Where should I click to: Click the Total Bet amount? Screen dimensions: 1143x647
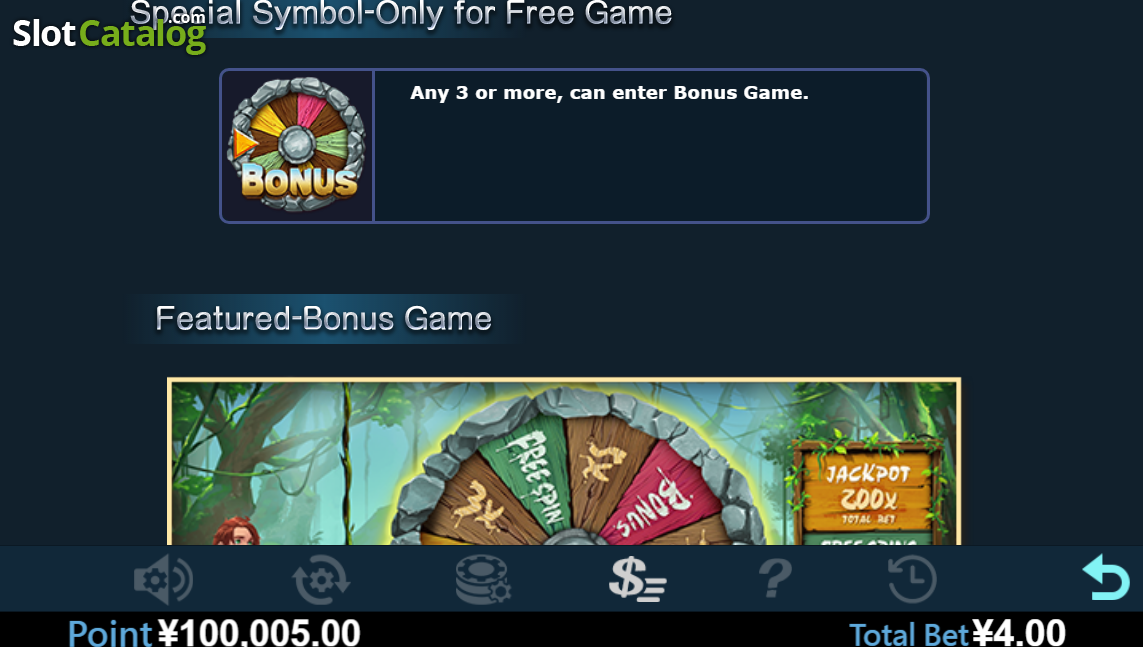coord(1019,632)
